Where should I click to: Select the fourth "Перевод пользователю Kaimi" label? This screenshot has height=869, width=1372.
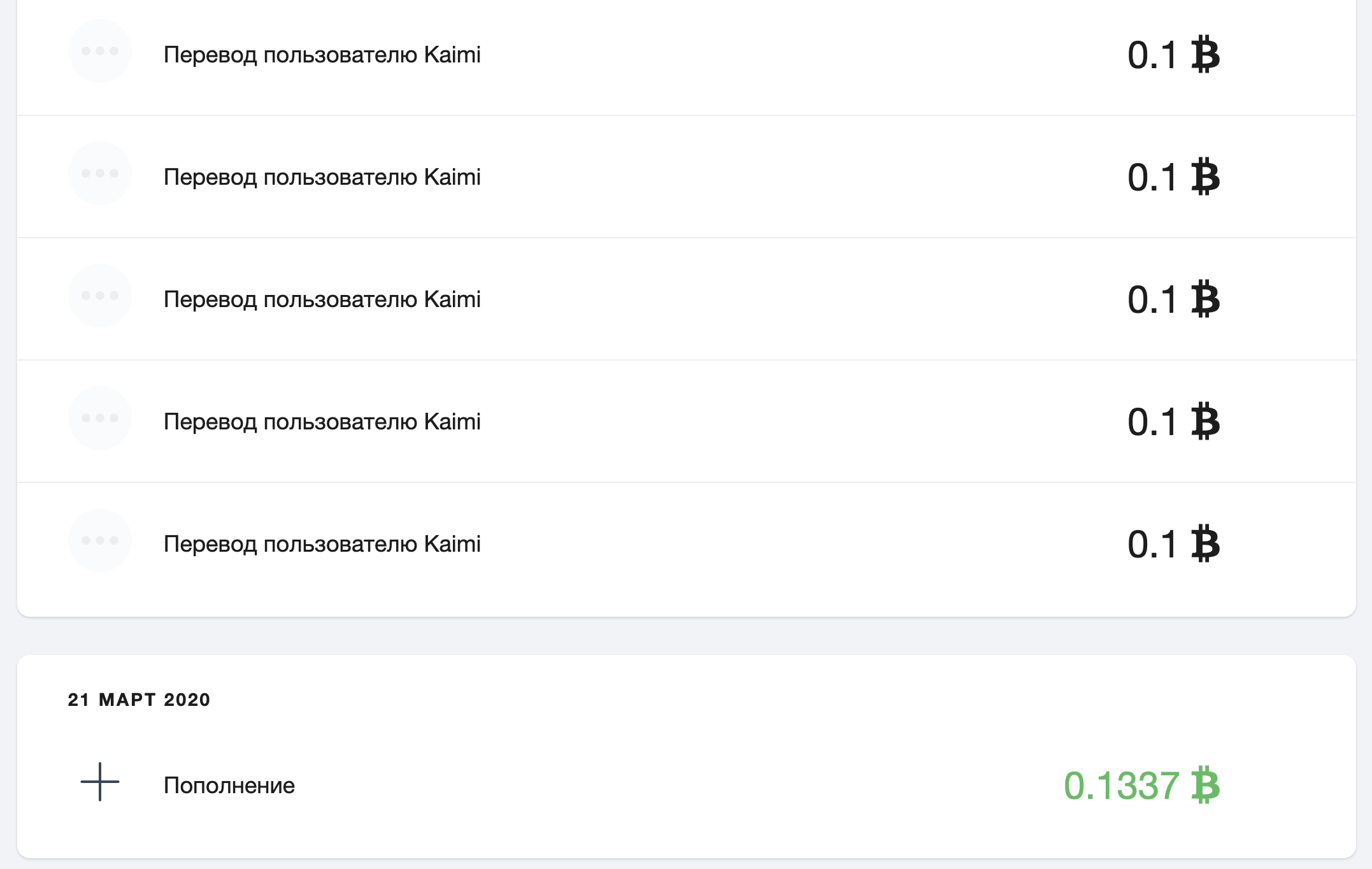(322, 422)
